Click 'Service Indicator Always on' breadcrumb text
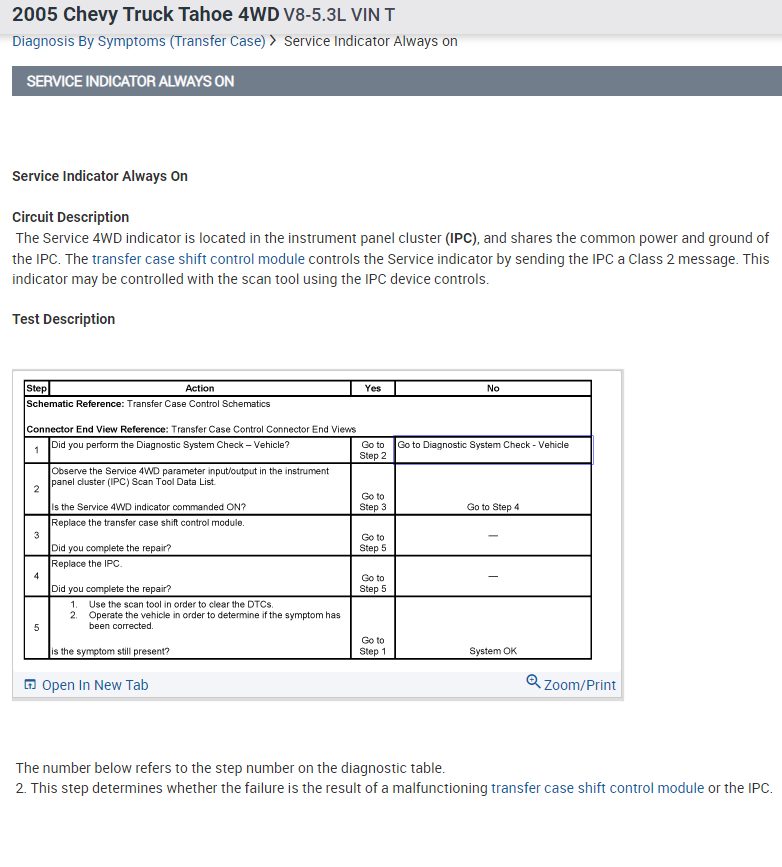The width and height of the screenshot is (782, 867). pyautogui.click(x=371, y=41)
